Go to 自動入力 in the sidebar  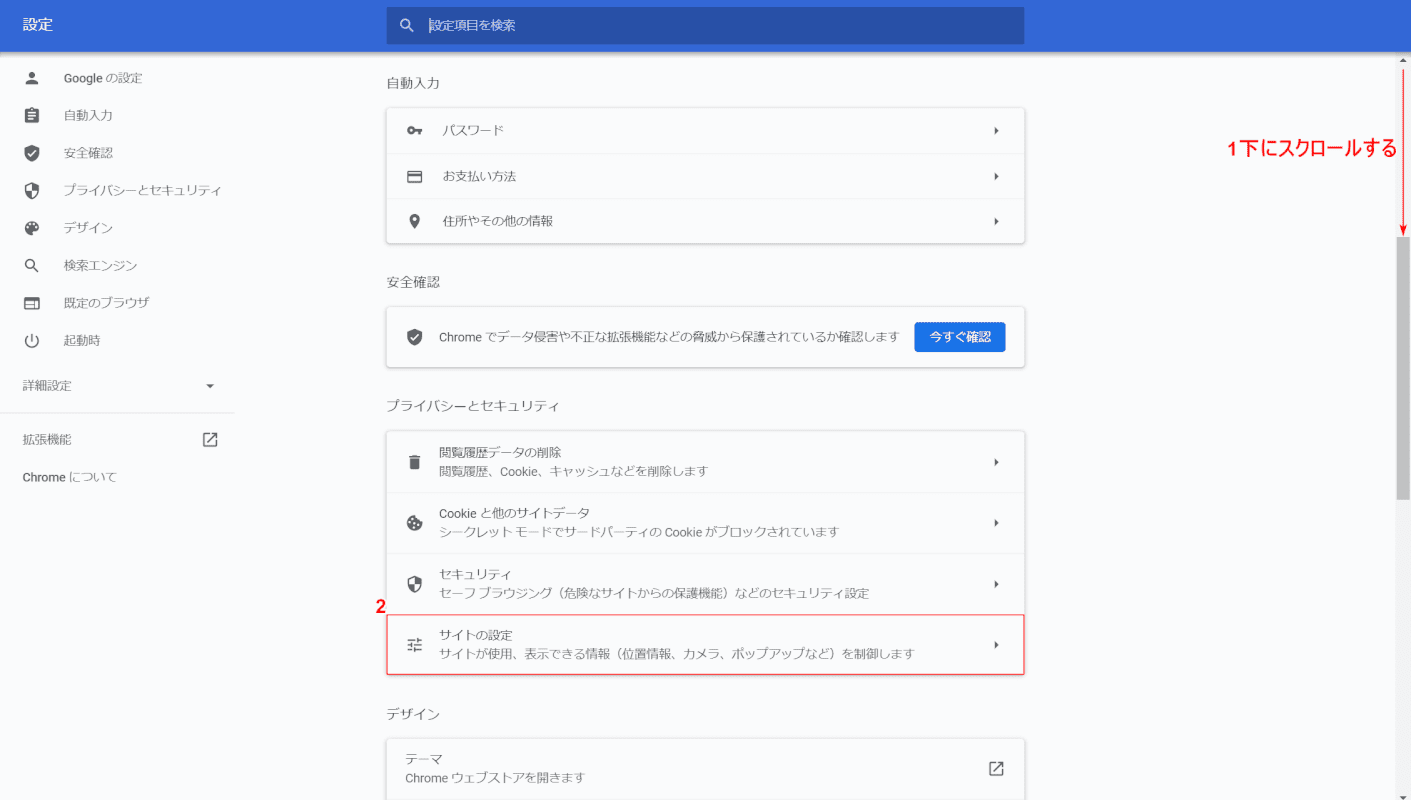88,115
